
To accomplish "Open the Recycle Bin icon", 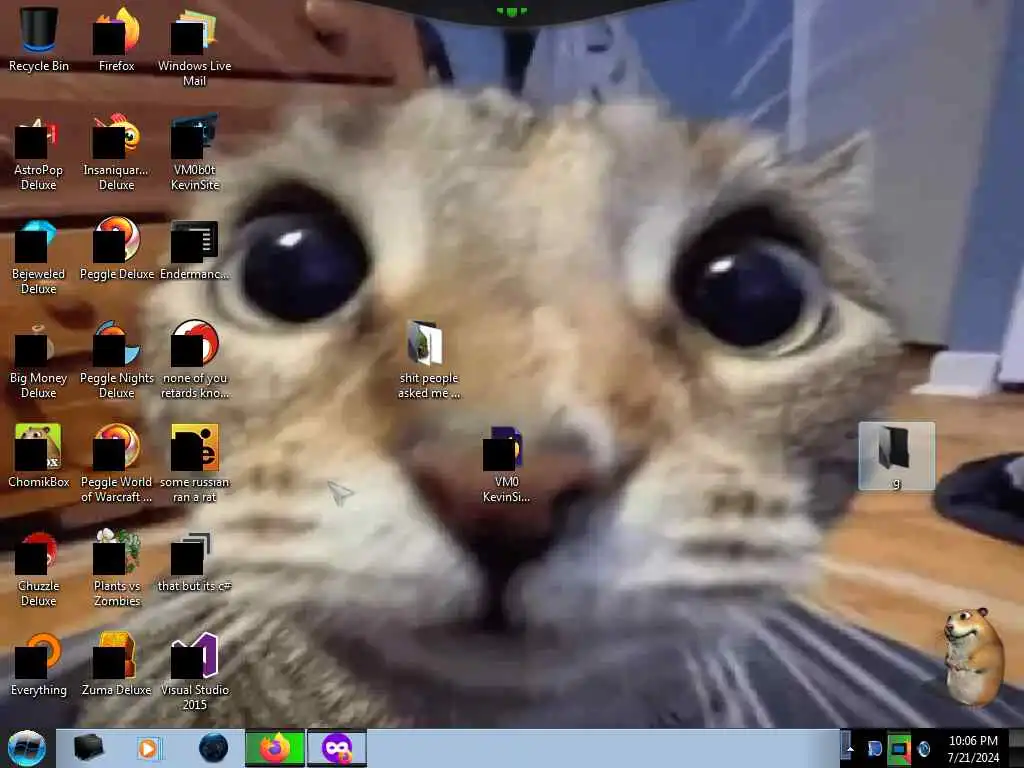I will [39, 39].
